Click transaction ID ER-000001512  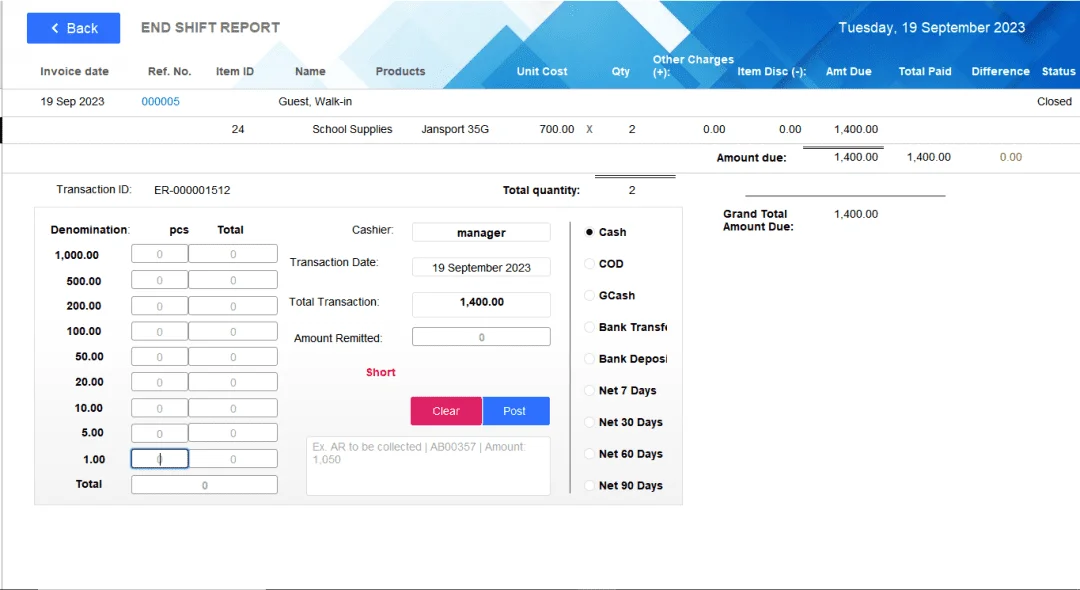point(192,190)
